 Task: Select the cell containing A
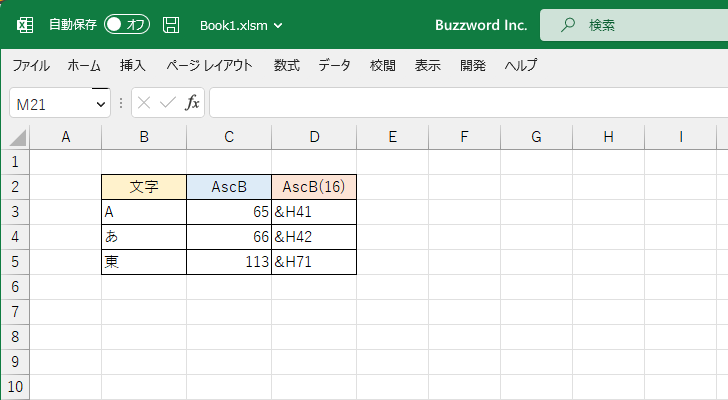[x=144, y=212]
